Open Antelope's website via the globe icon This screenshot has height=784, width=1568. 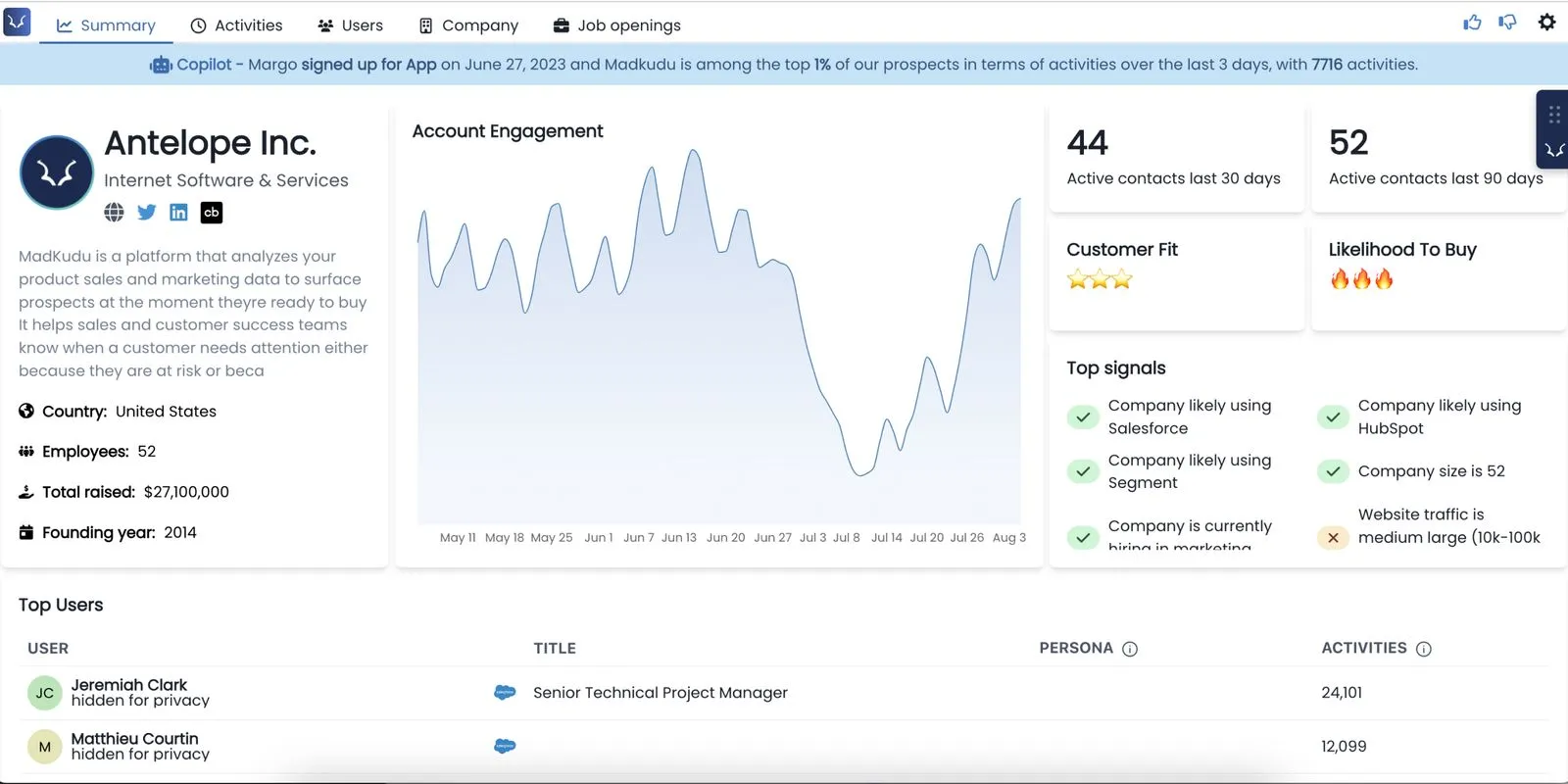[115, 213]
